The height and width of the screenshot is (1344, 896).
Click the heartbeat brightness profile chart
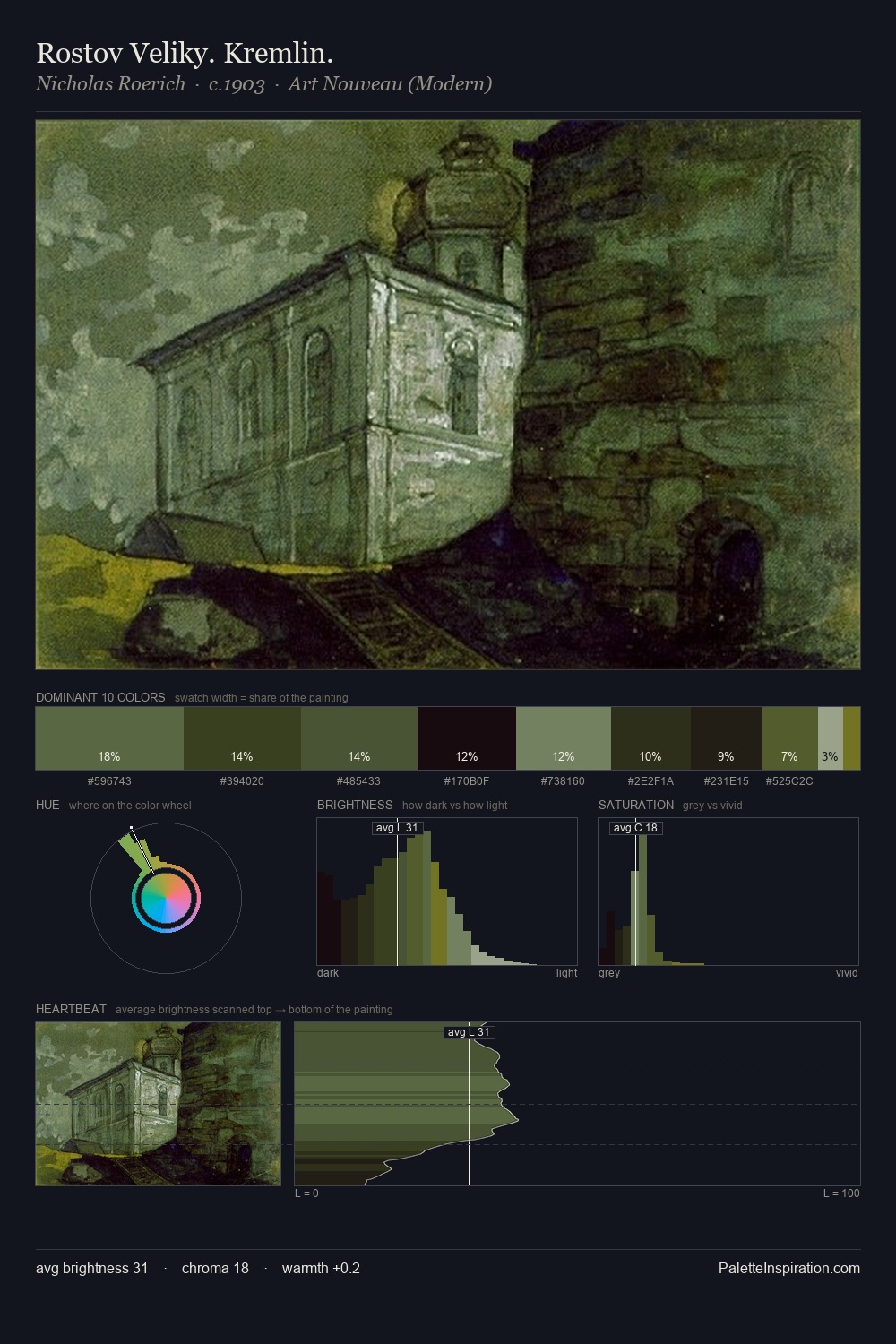coord(578,1104)
